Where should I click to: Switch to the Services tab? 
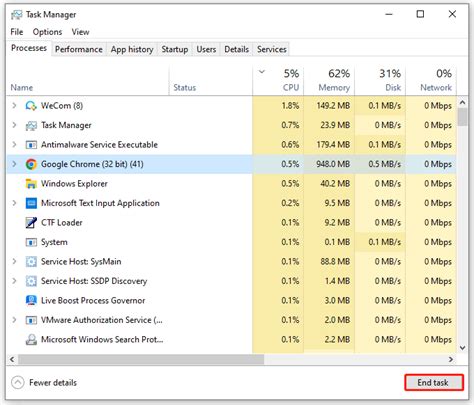tap(271, 49)
